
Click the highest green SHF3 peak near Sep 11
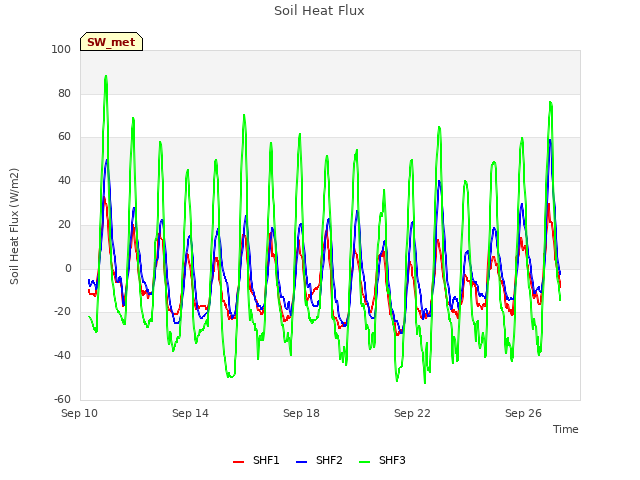tap(106, 76)
